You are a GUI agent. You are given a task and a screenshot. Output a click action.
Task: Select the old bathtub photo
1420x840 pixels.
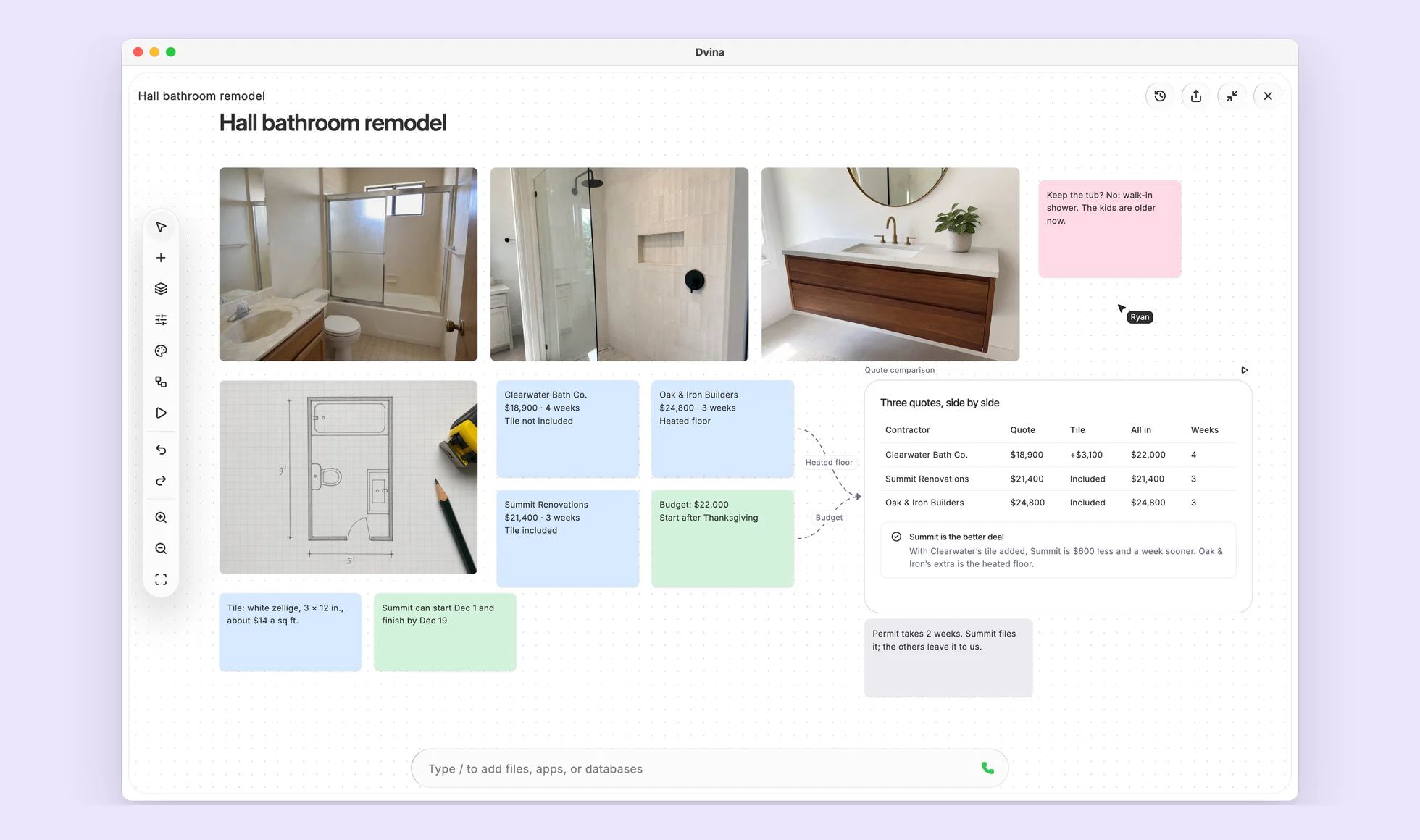[x=348, y=264]
